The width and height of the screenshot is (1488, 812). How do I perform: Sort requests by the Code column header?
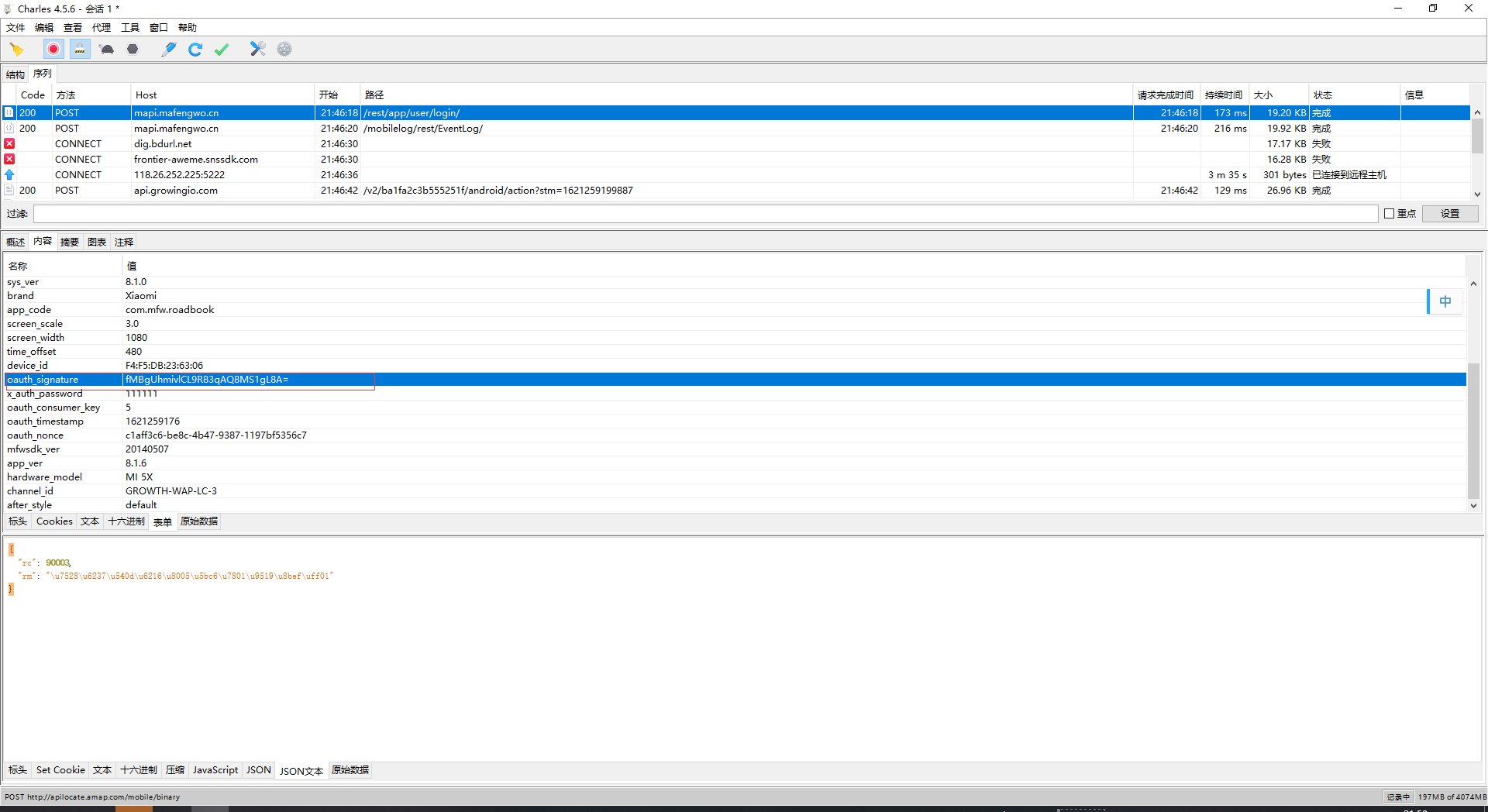(33, 95)
